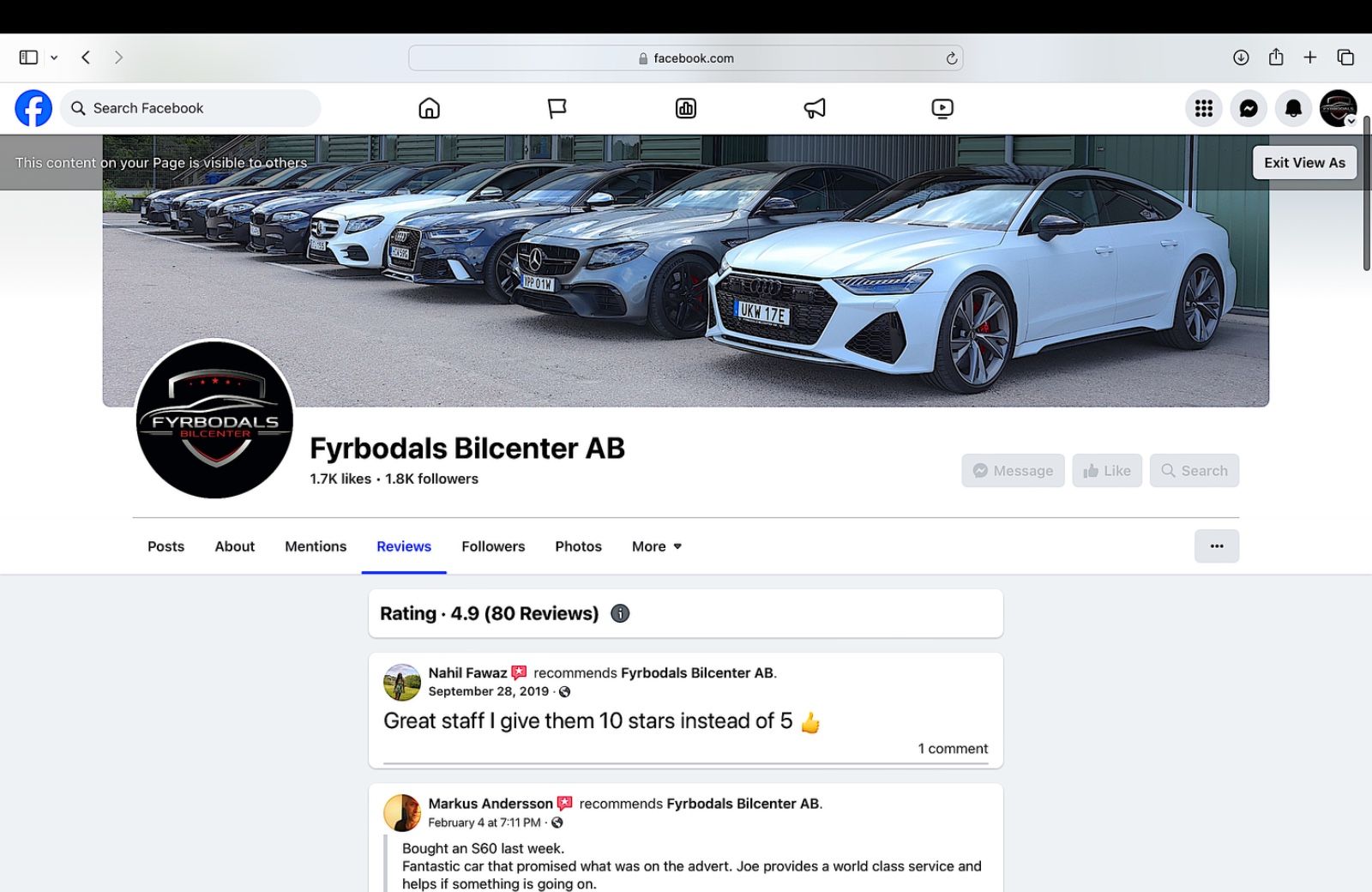1372x892 pixels.
Task: Click the Exit View As button
Action: 1304,162
